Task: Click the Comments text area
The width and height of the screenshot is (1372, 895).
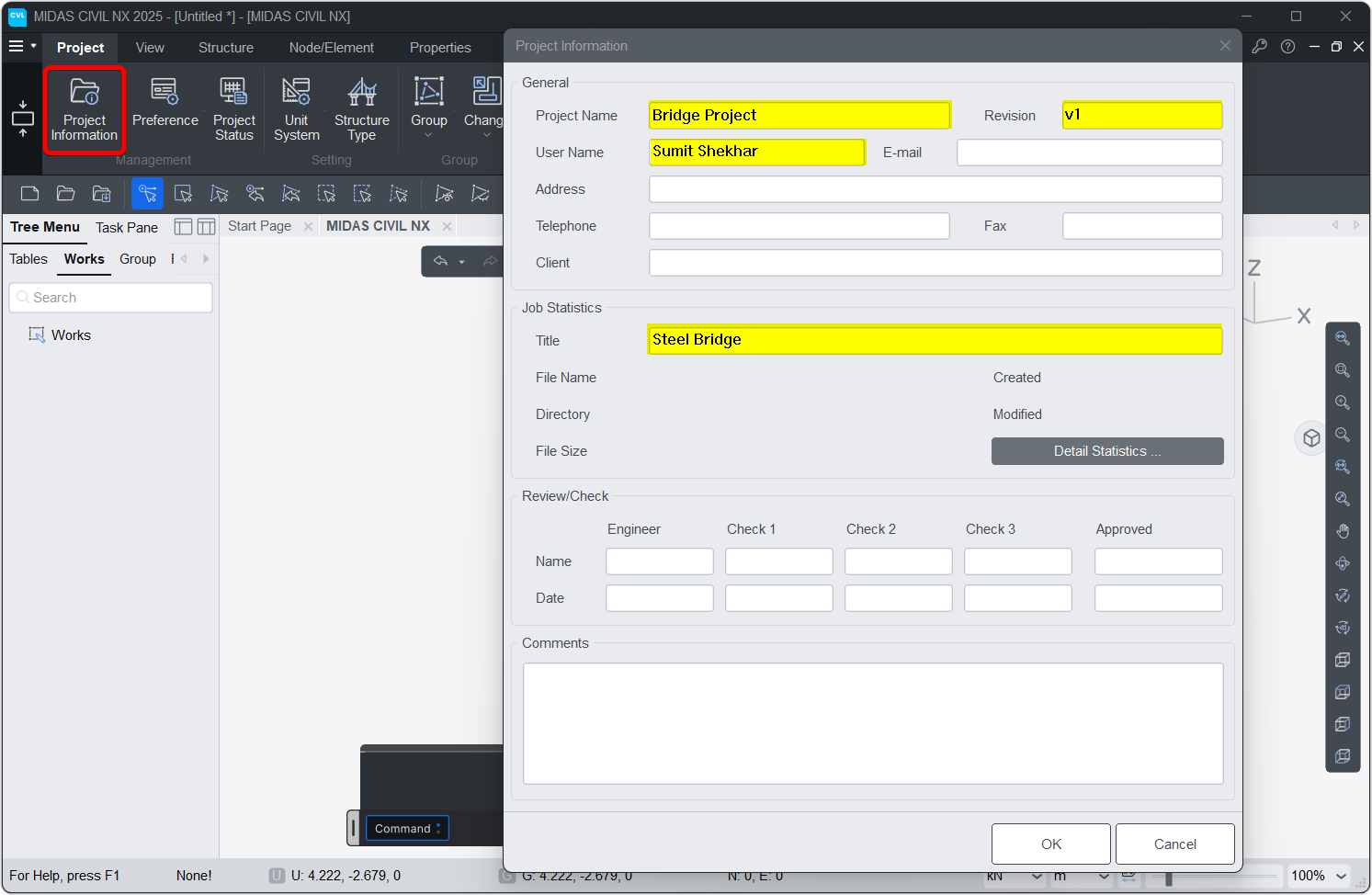Action: [873, 723]
